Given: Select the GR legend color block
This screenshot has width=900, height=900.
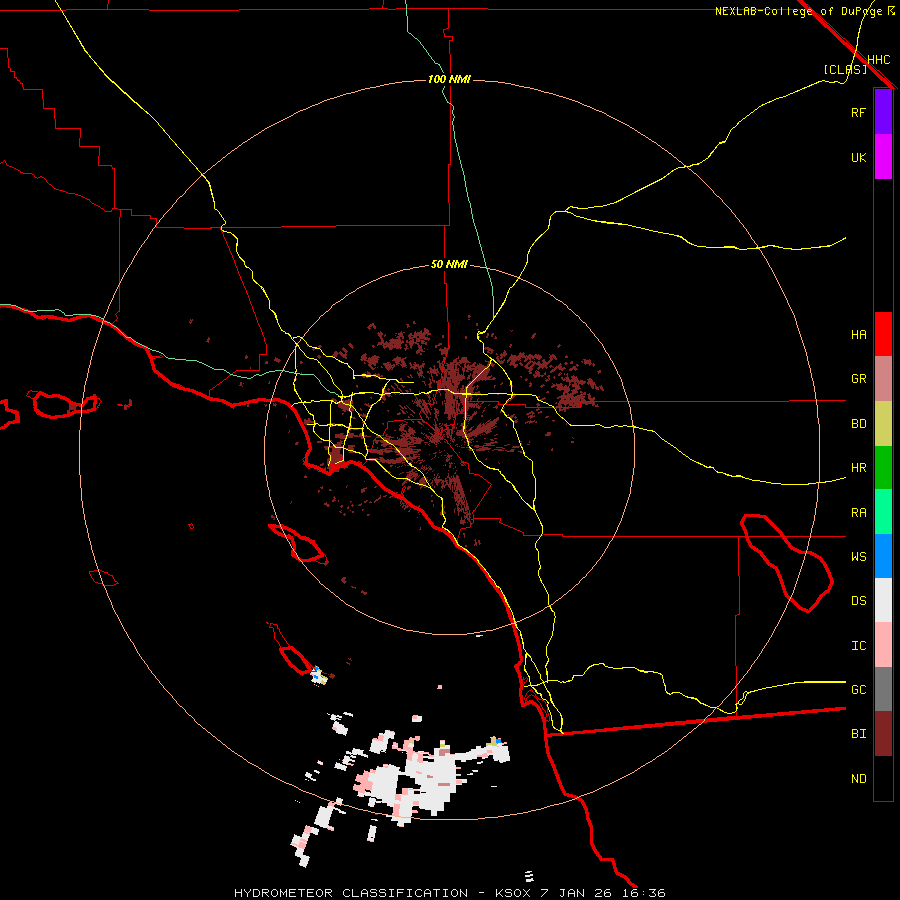Looking at the screenshot, I should point(883,379).
